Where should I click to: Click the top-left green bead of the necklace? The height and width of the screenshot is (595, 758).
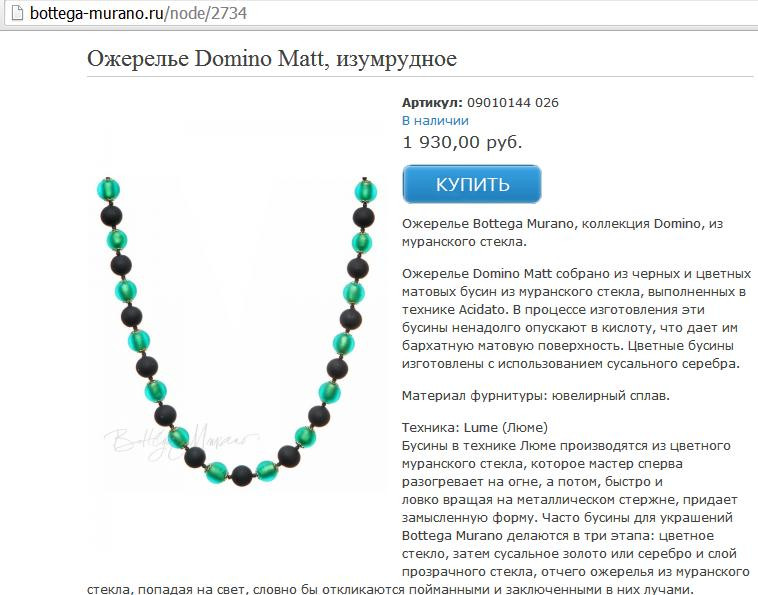(108, 189)
